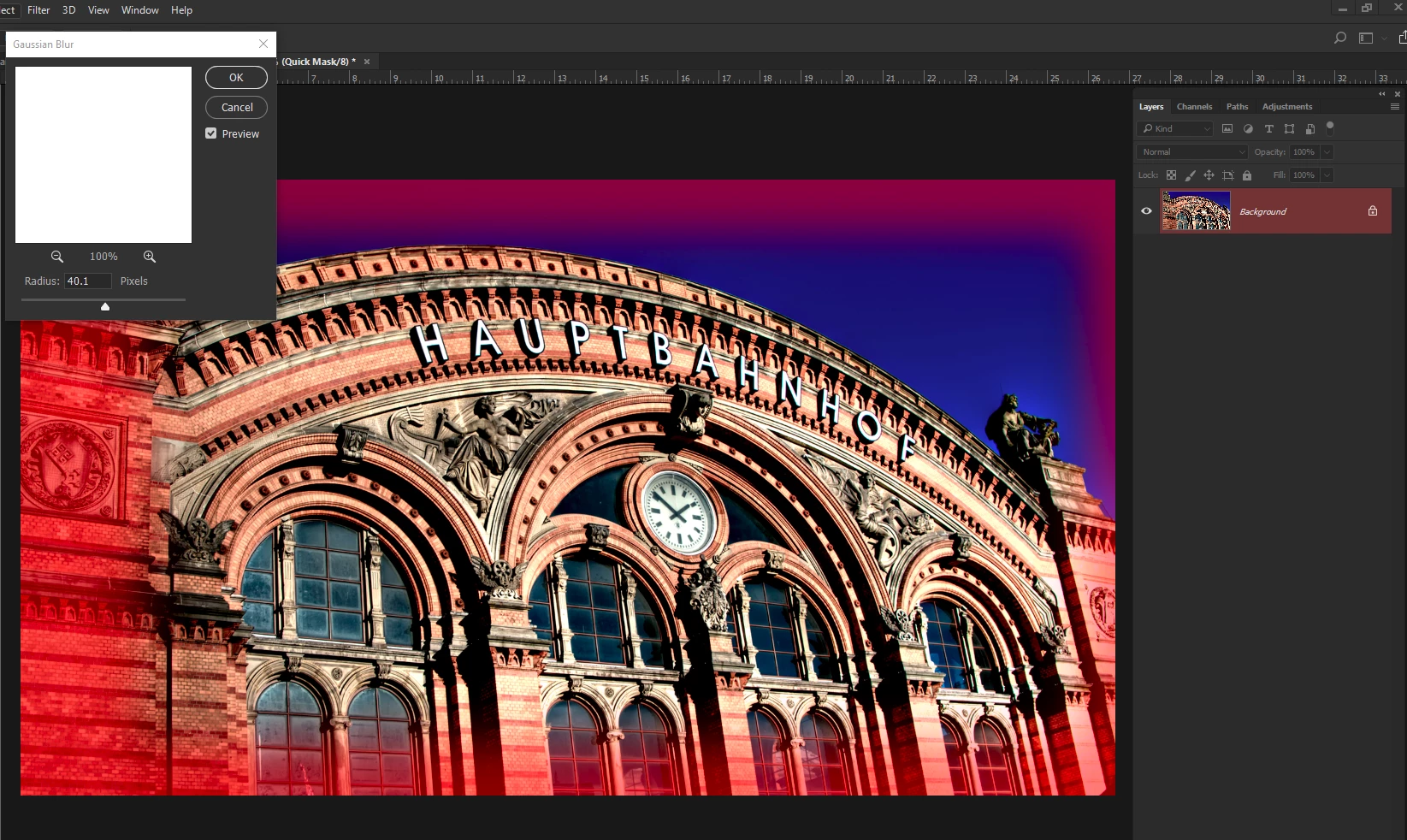Open the workspace switcher icon

1366,38
